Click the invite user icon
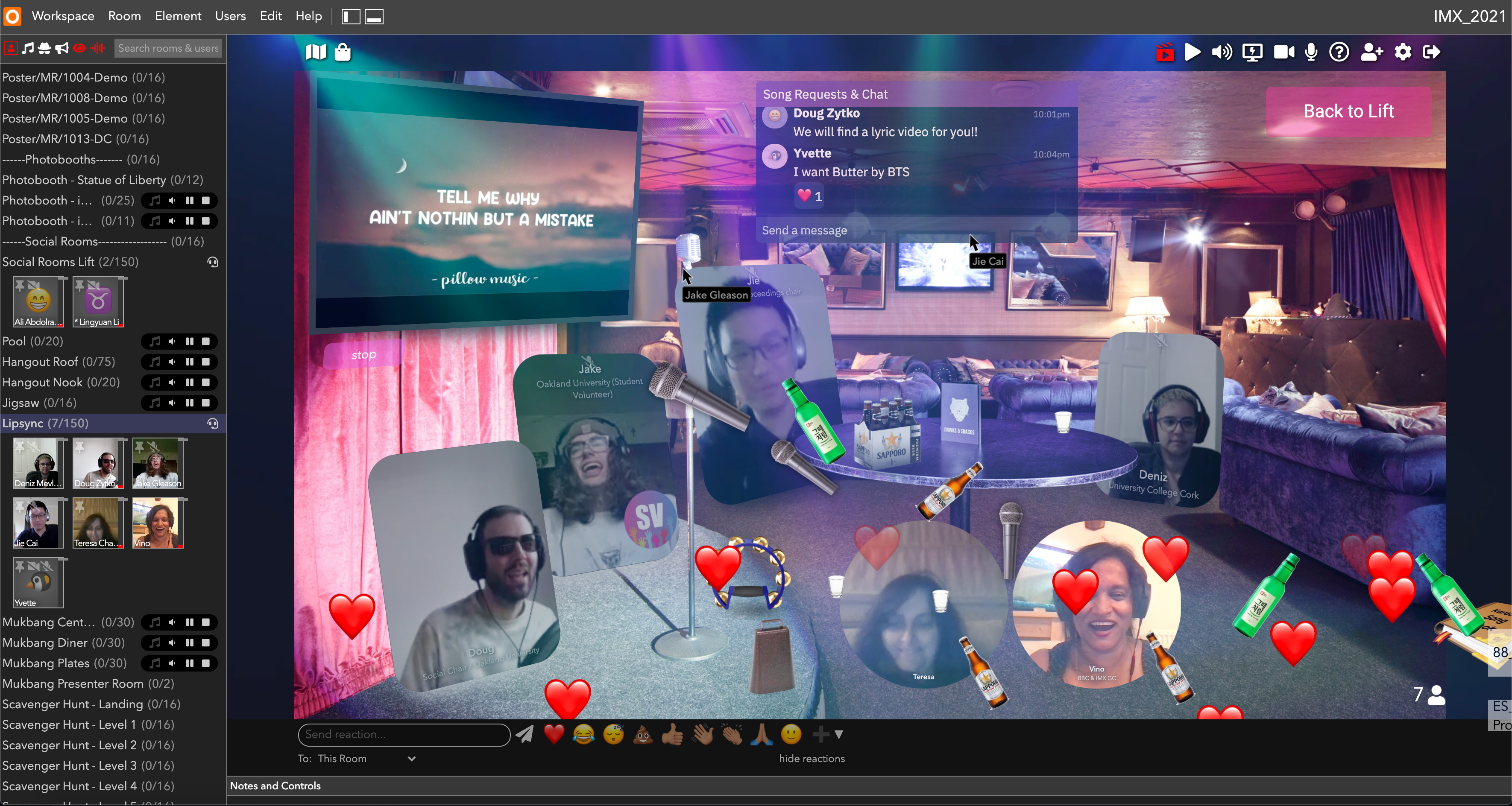Screen dimensions: 1512x806 (1371, 52)
